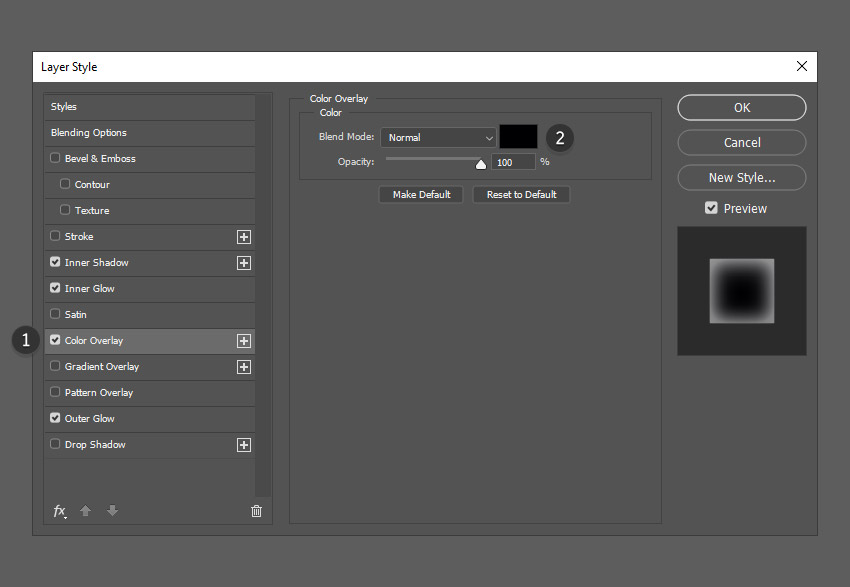The height and width of the screenshot is (587, 850).
Task: Select the Pattern Overlay settings row
Action: (150, 393)
